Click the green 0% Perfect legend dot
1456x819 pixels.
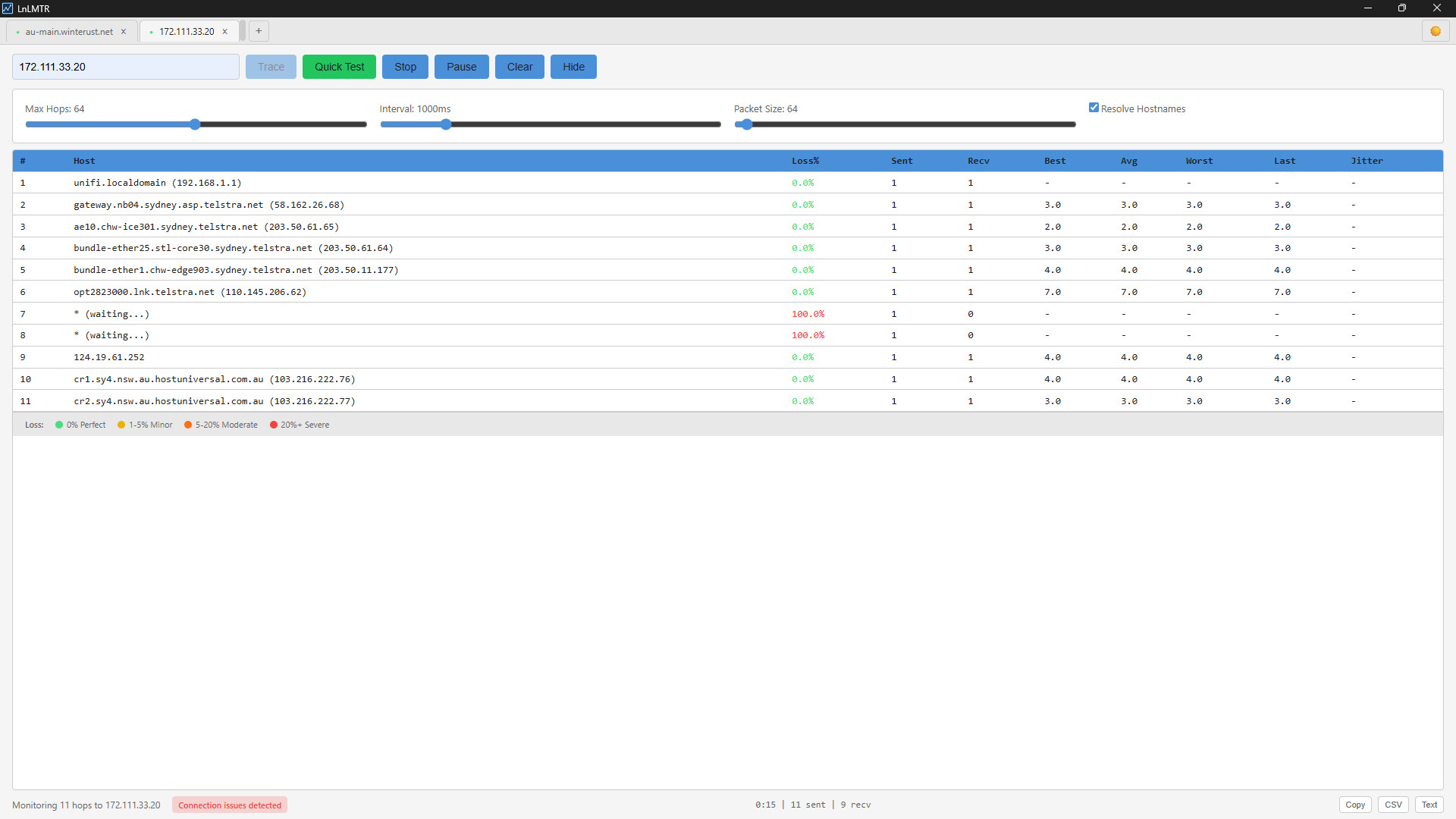tap(60, 425)
